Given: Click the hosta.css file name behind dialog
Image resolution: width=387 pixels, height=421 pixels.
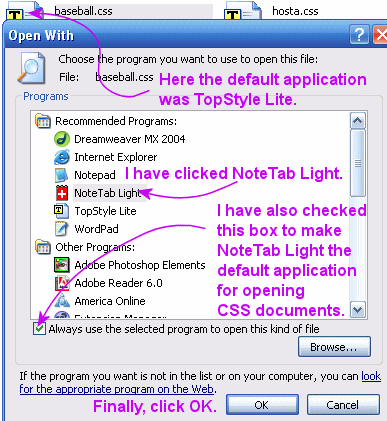Looking at the screenshot, I should pyautogui.click(x=295, y=11).
